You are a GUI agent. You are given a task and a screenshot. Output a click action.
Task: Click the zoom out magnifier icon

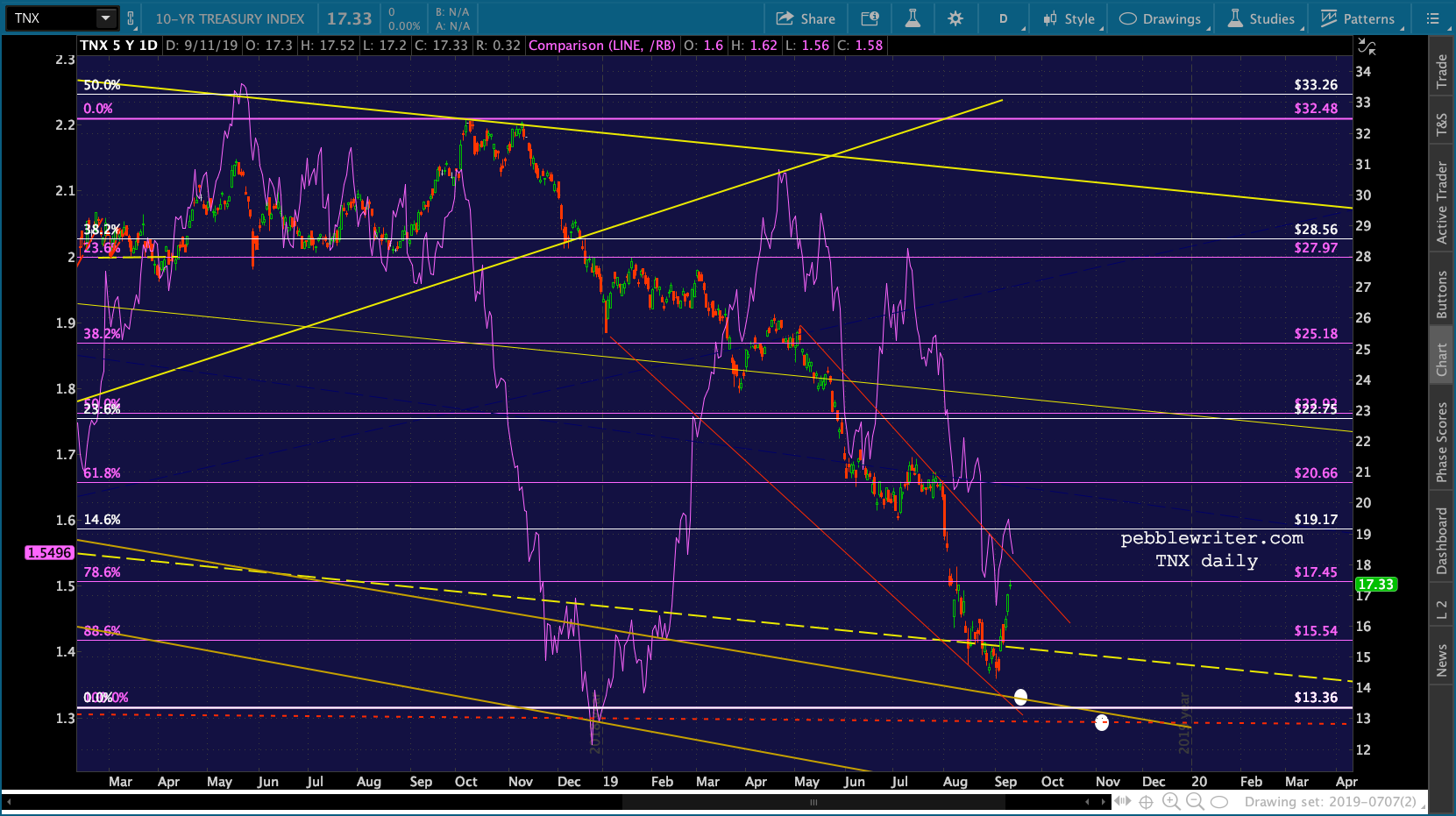point(1194,801)
